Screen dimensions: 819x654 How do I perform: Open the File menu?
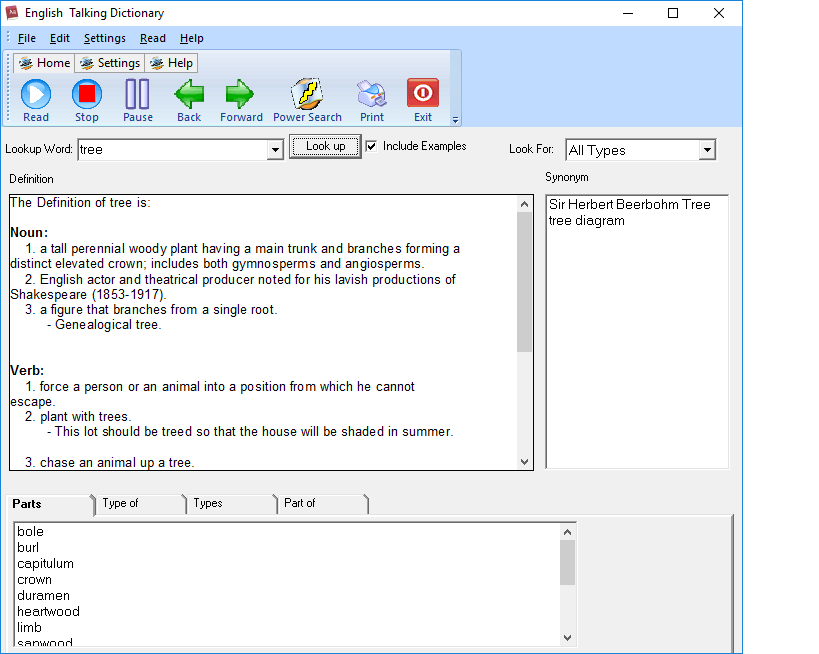click(x=27, y=38)
